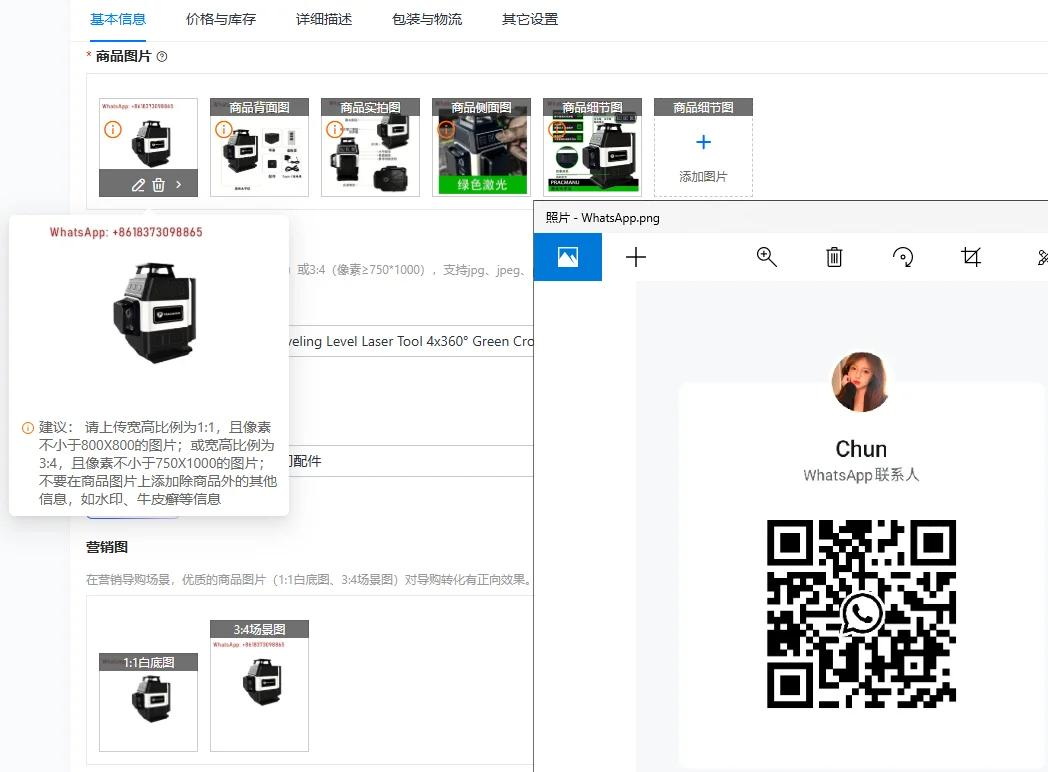The image size is (1048, 772).
Task: Click the 3:4场景图 marketing image
Action: [x=259, y=686]
